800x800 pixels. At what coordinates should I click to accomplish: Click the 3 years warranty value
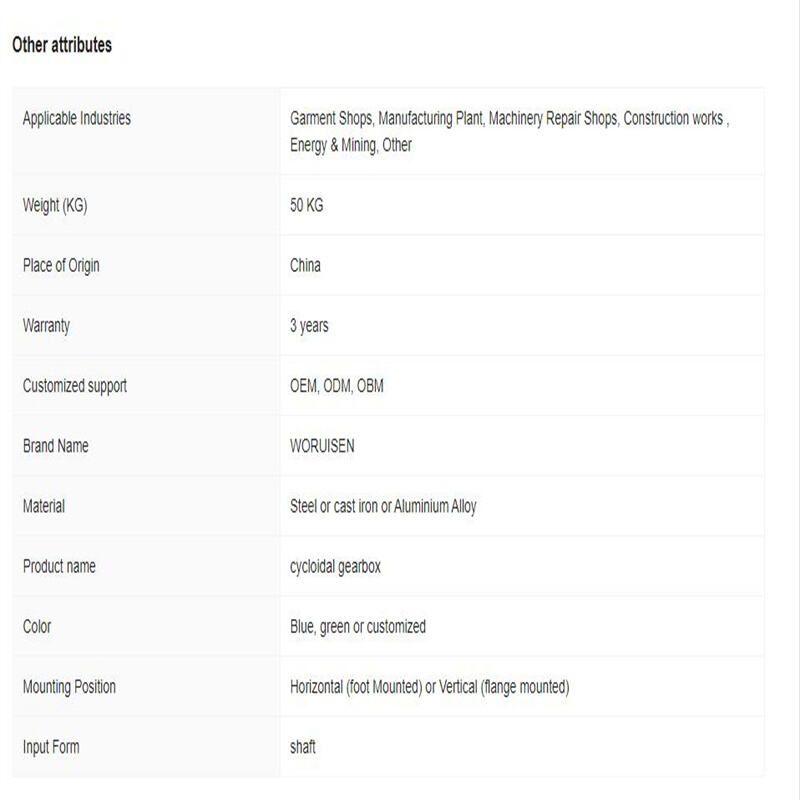[x=309, y=326]
